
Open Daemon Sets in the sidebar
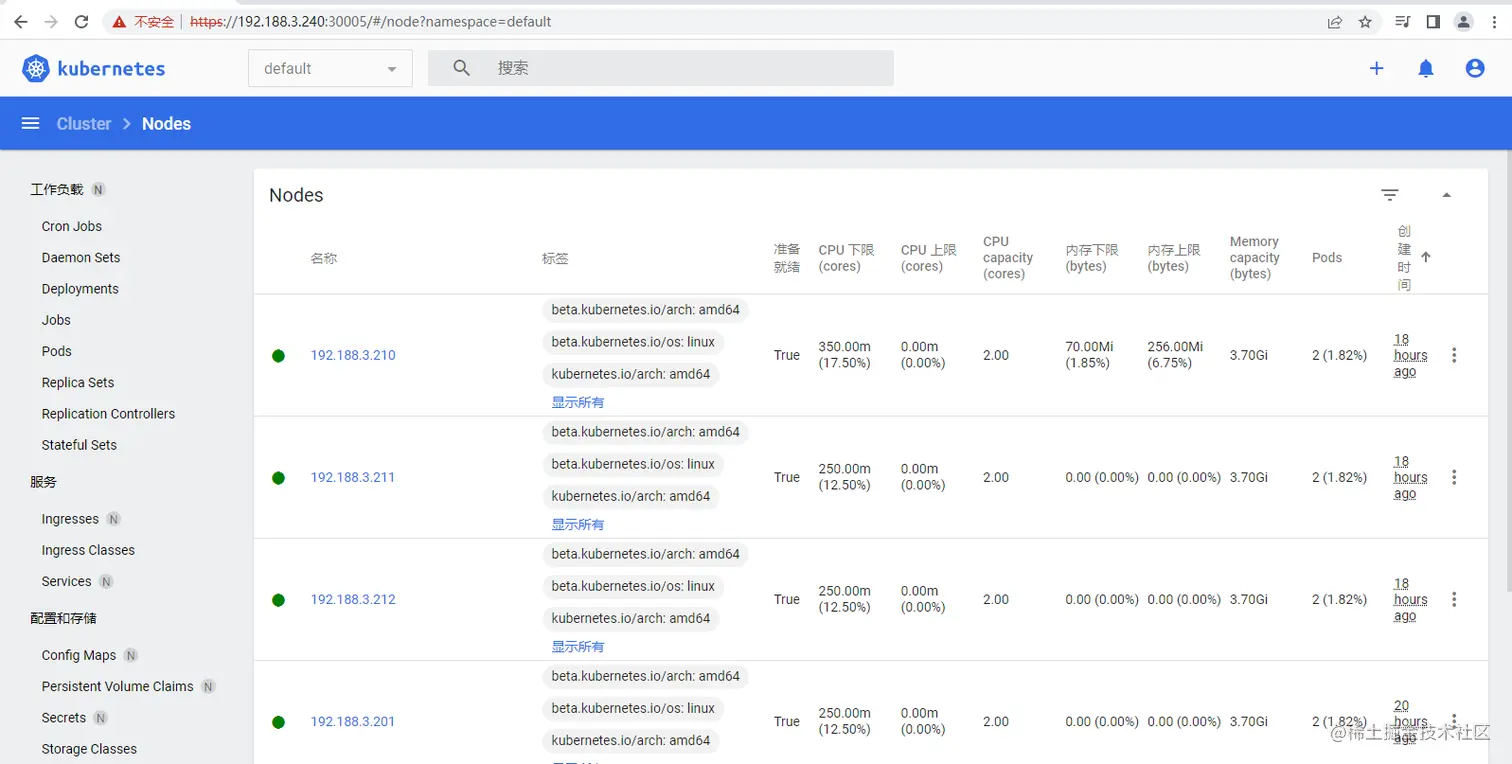point(81,257)
